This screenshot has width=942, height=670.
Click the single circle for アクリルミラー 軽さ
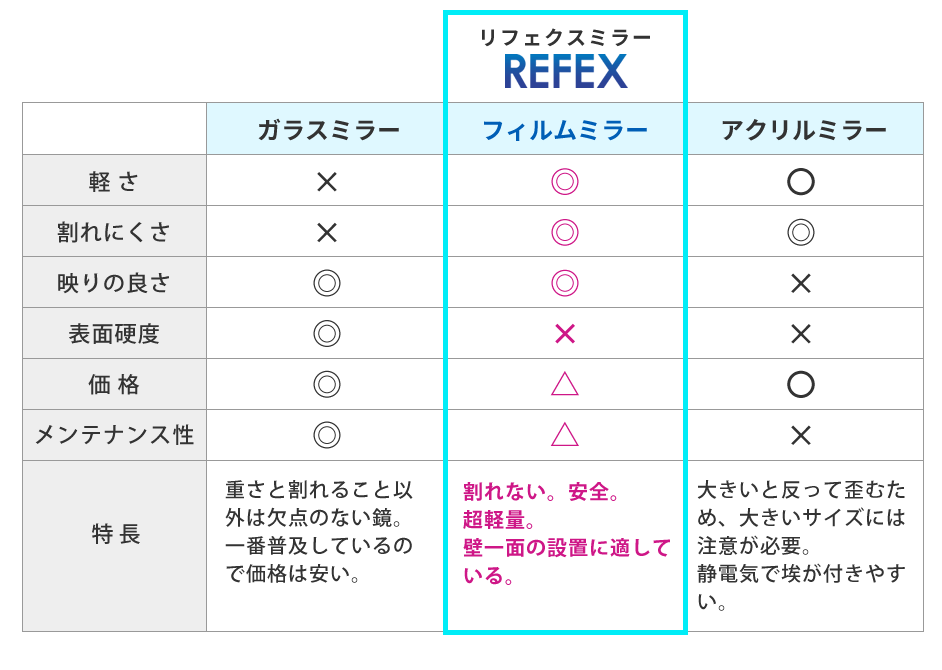coord(800,182)
